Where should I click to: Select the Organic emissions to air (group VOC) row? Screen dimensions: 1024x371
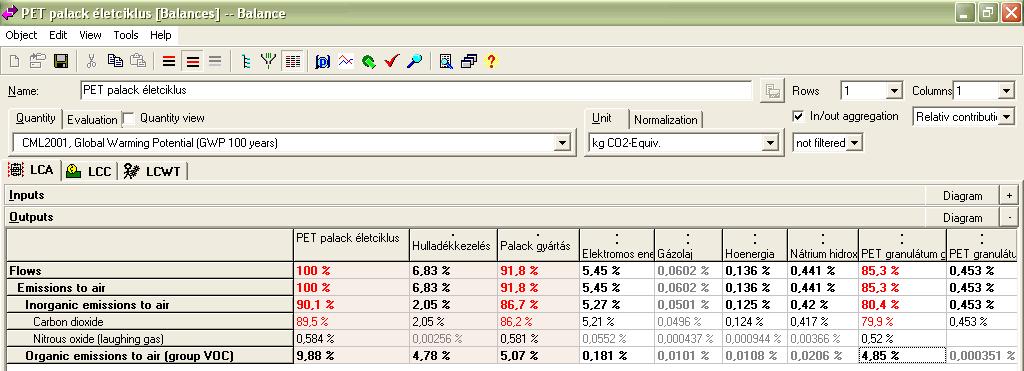tap(150, 355)
